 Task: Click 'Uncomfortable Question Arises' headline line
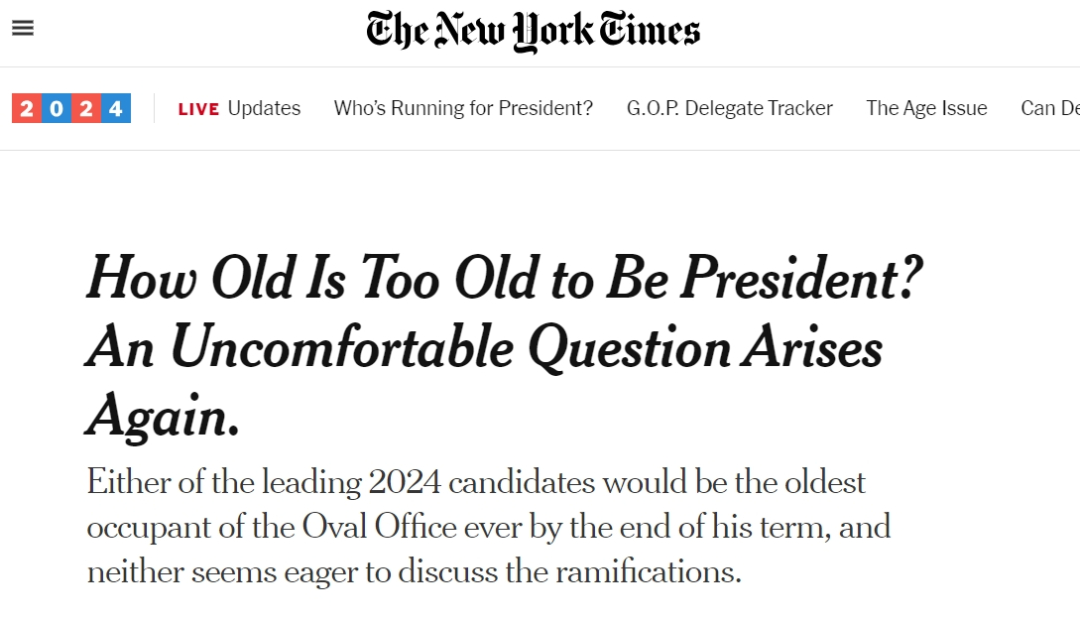point(526,347)
